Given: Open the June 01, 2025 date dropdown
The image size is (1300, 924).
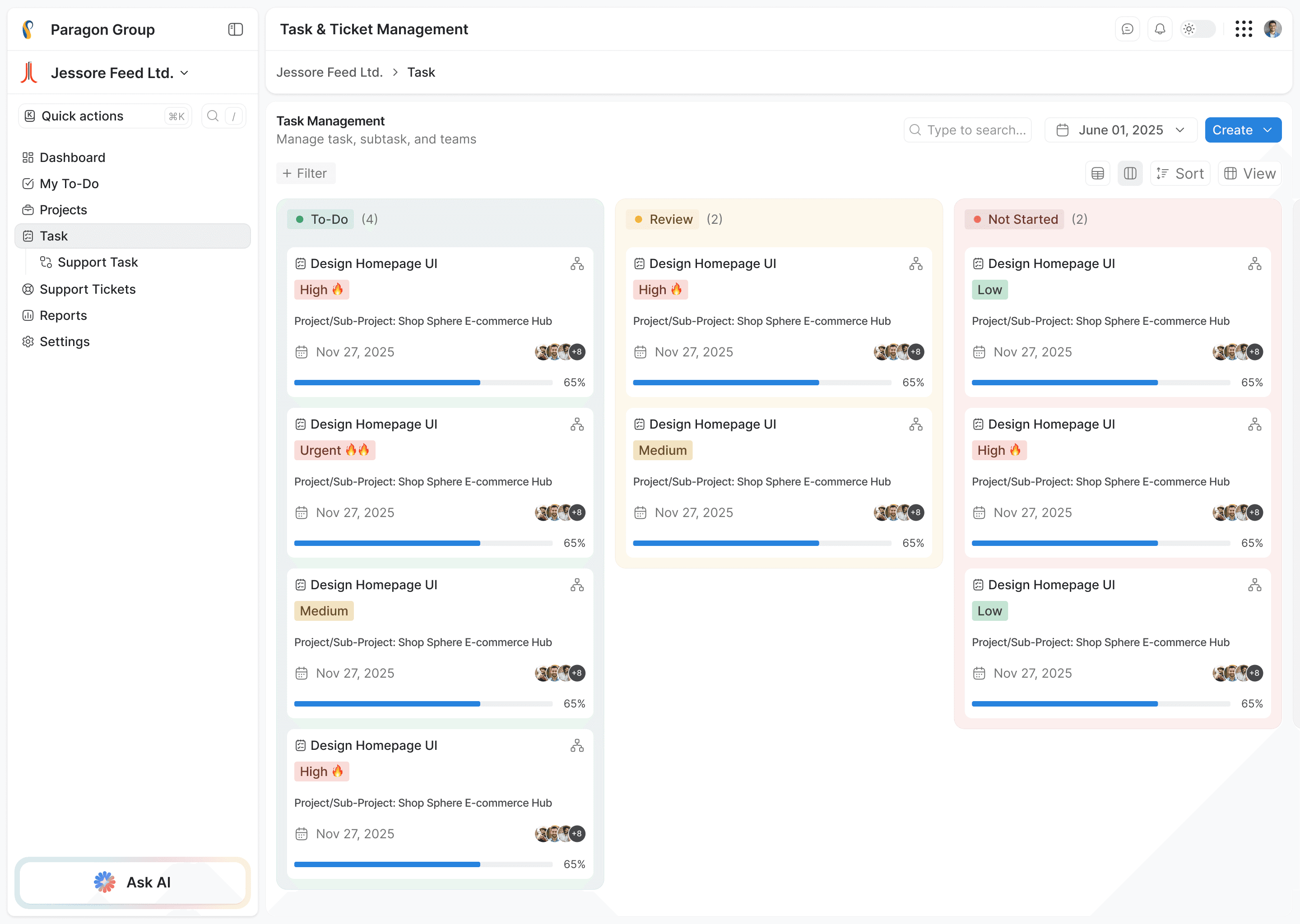Looking at the screenshot, I should [x=1120, y=130].
